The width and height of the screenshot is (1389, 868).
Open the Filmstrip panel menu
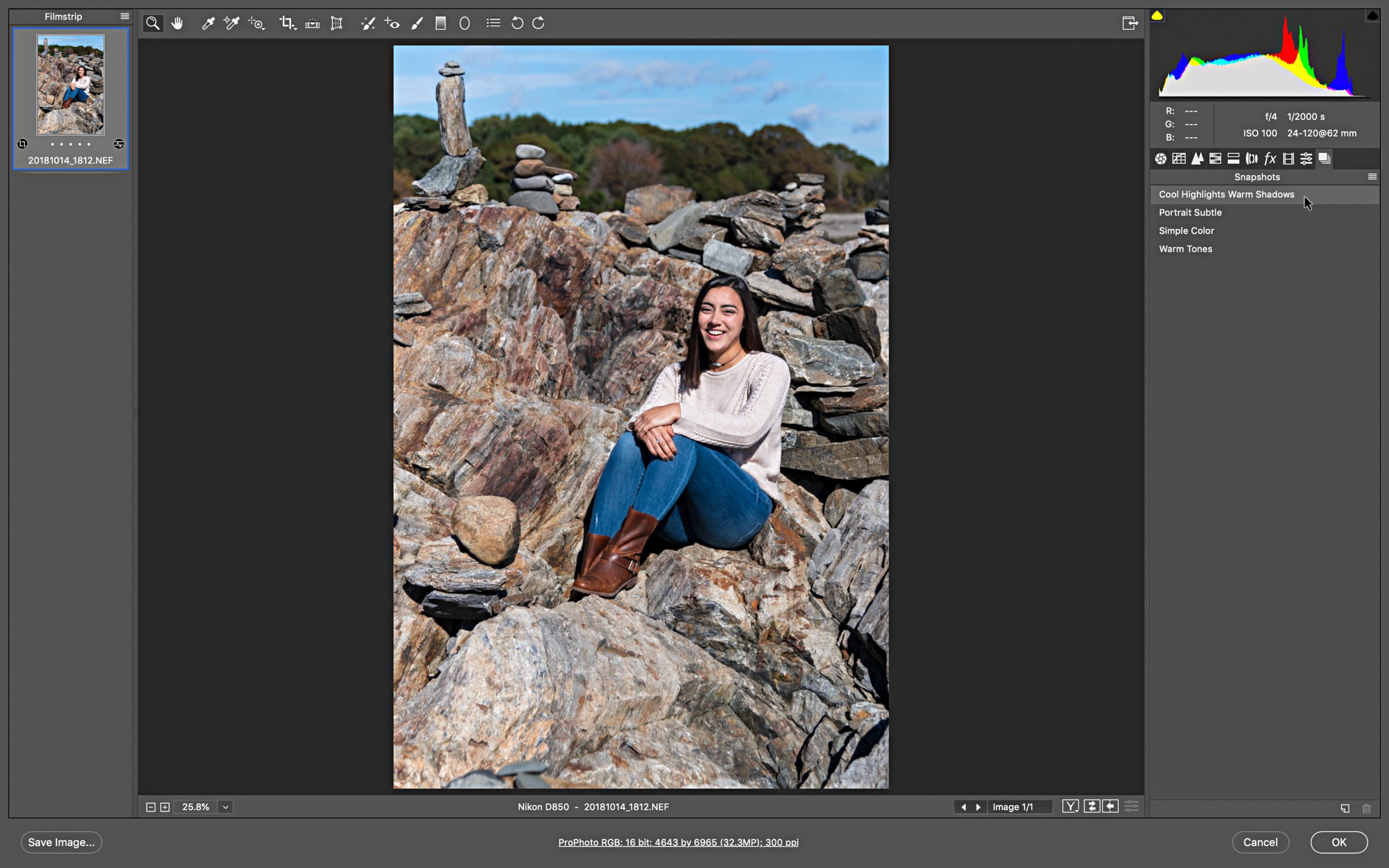click(x=123, y=16)
